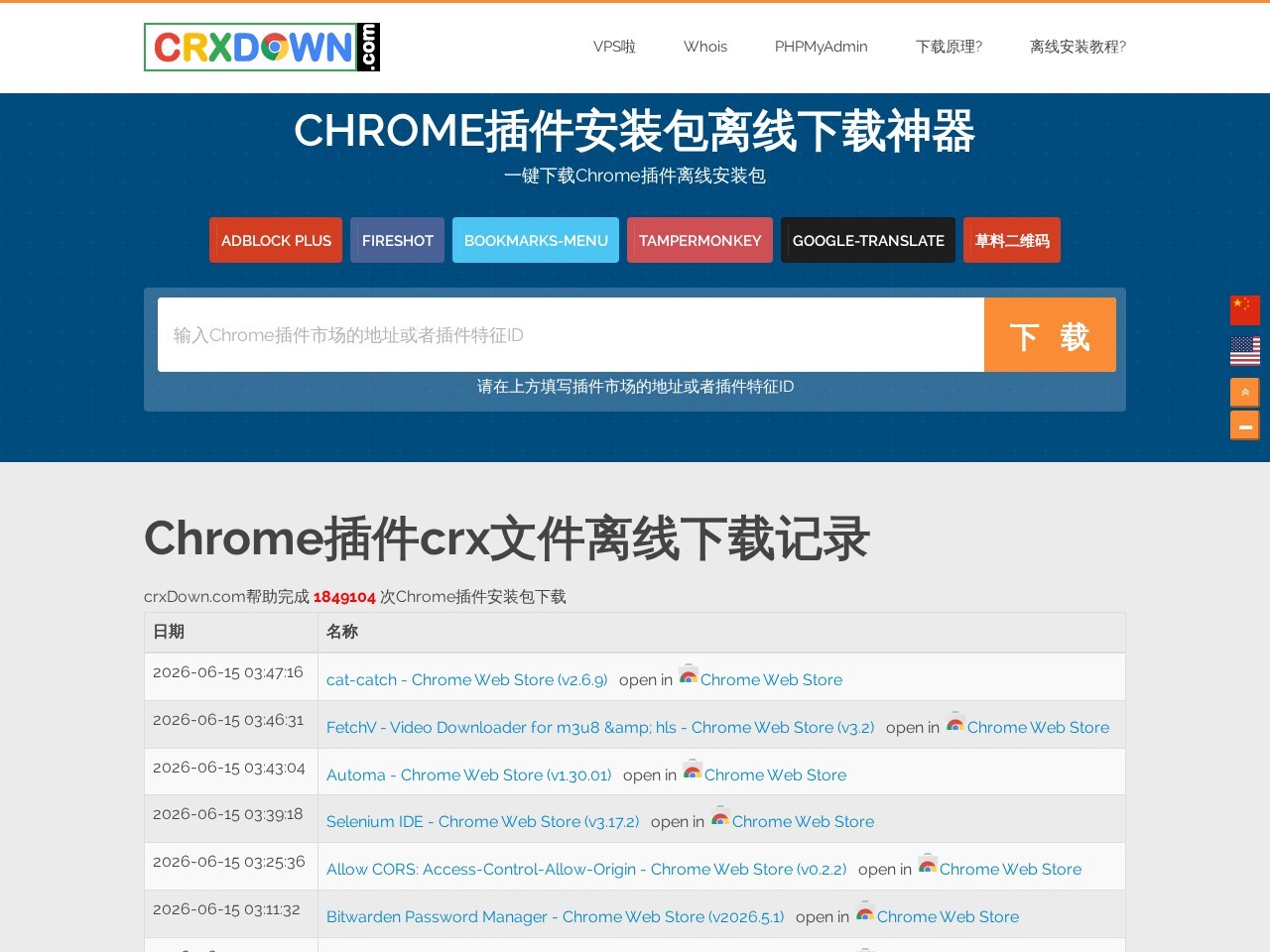Click Chrome Web Store icon in Selenium IDE row
The height and width of the screenshot is (952, 1270).
[720, 817]
